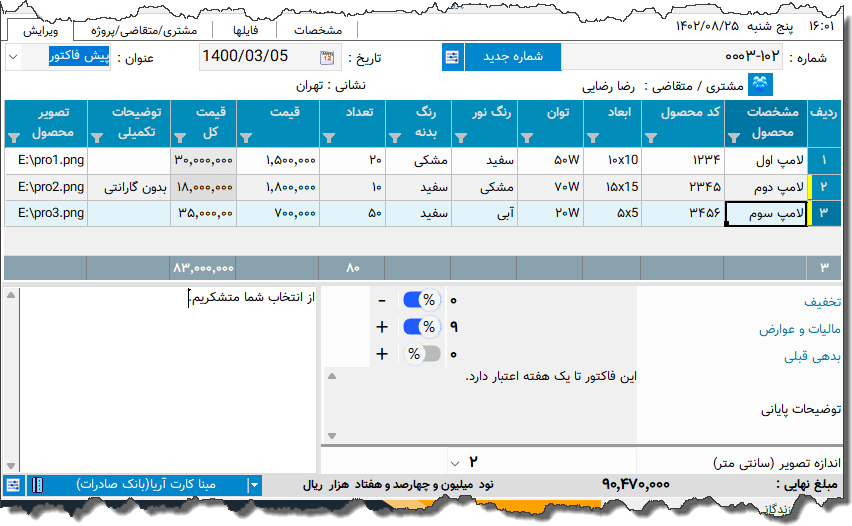Click the filter icon in رنگ نور column

[461, 138]
